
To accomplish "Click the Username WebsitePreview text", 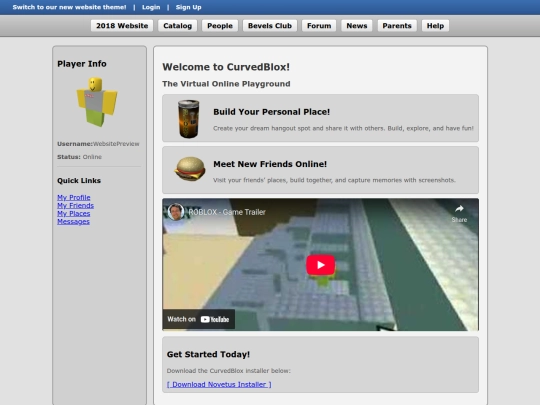I will pyautogui.click(x=98, y=144).
